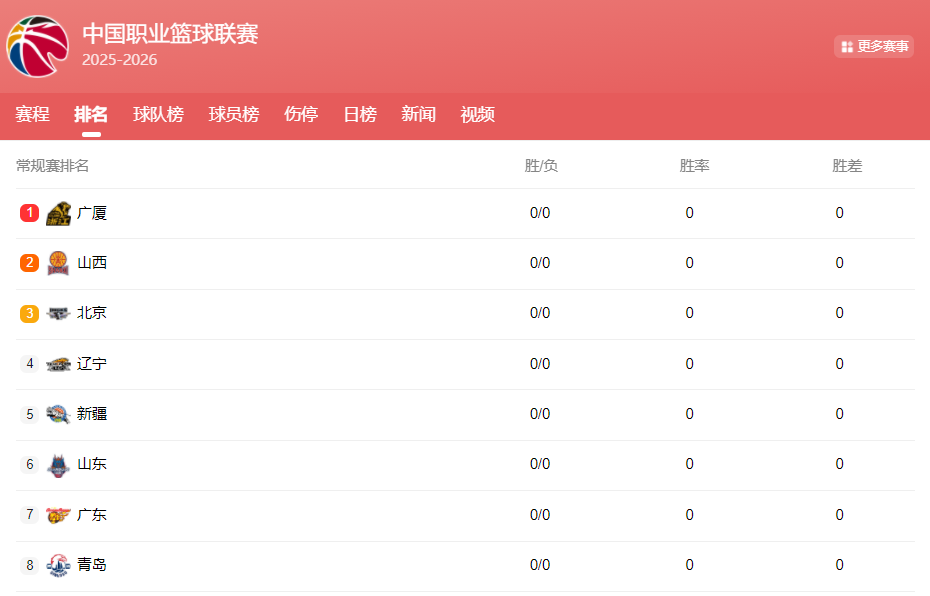Viewport: 930px width, 596px height.
Task: Click the 新疆 team logo
Action: pos(57,413)
